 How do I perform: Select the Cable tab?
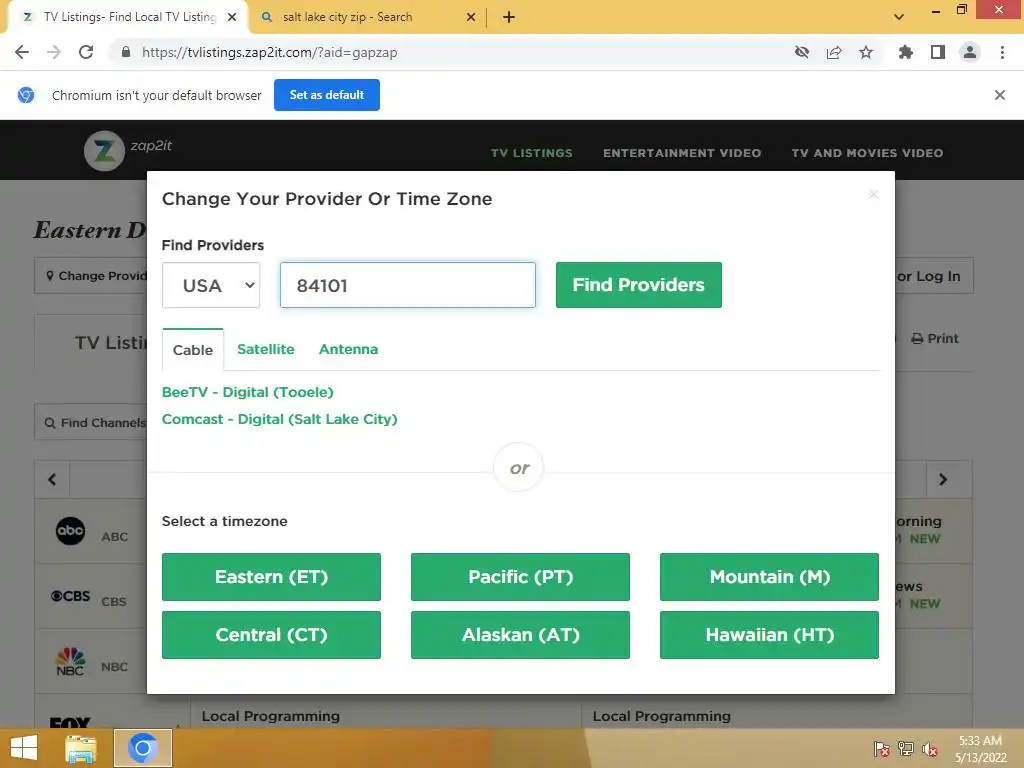pos(193,350)
